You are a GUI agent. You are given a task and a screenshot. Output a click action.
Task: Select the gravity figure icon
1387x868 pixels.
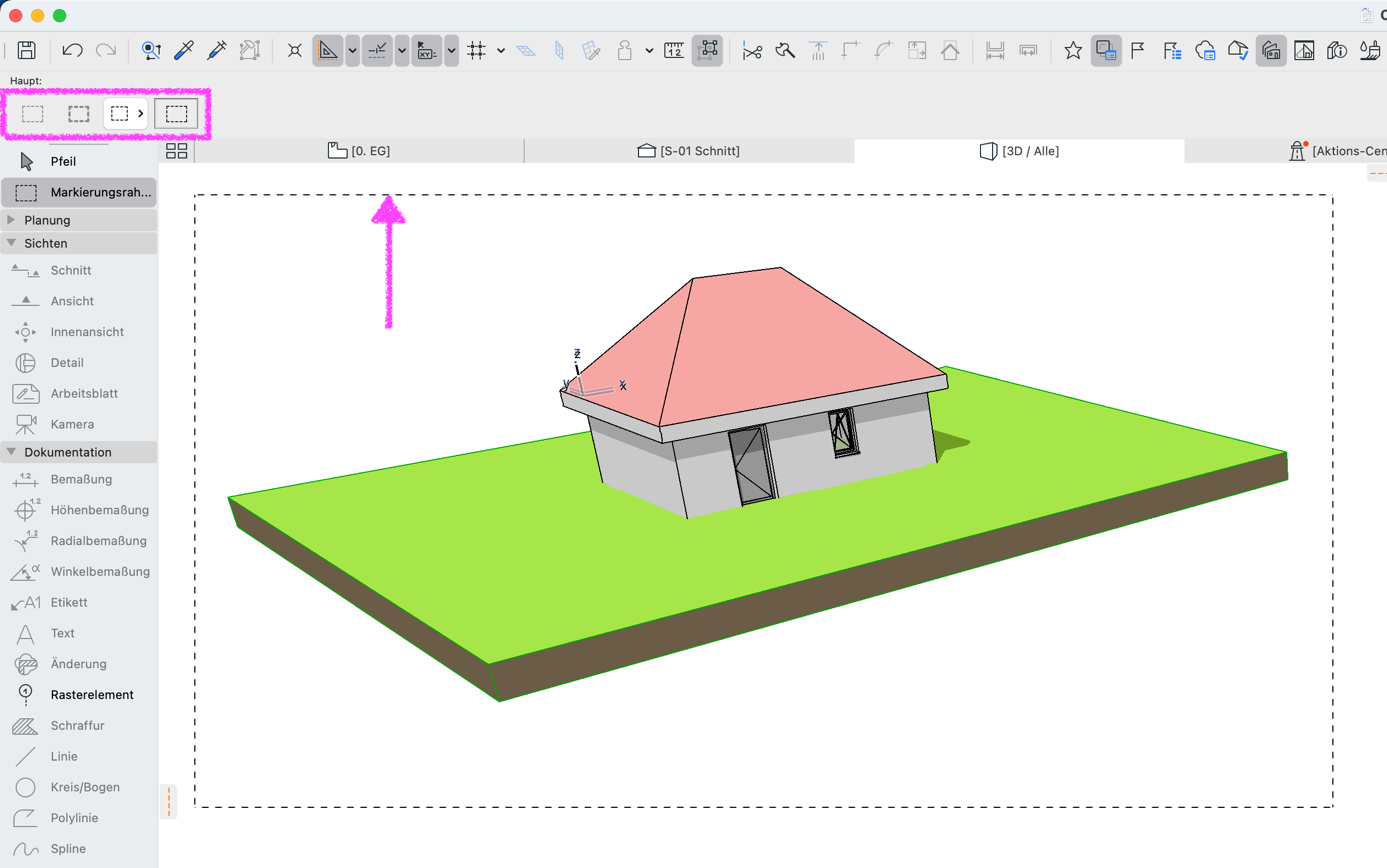click(x=625, y=50)
